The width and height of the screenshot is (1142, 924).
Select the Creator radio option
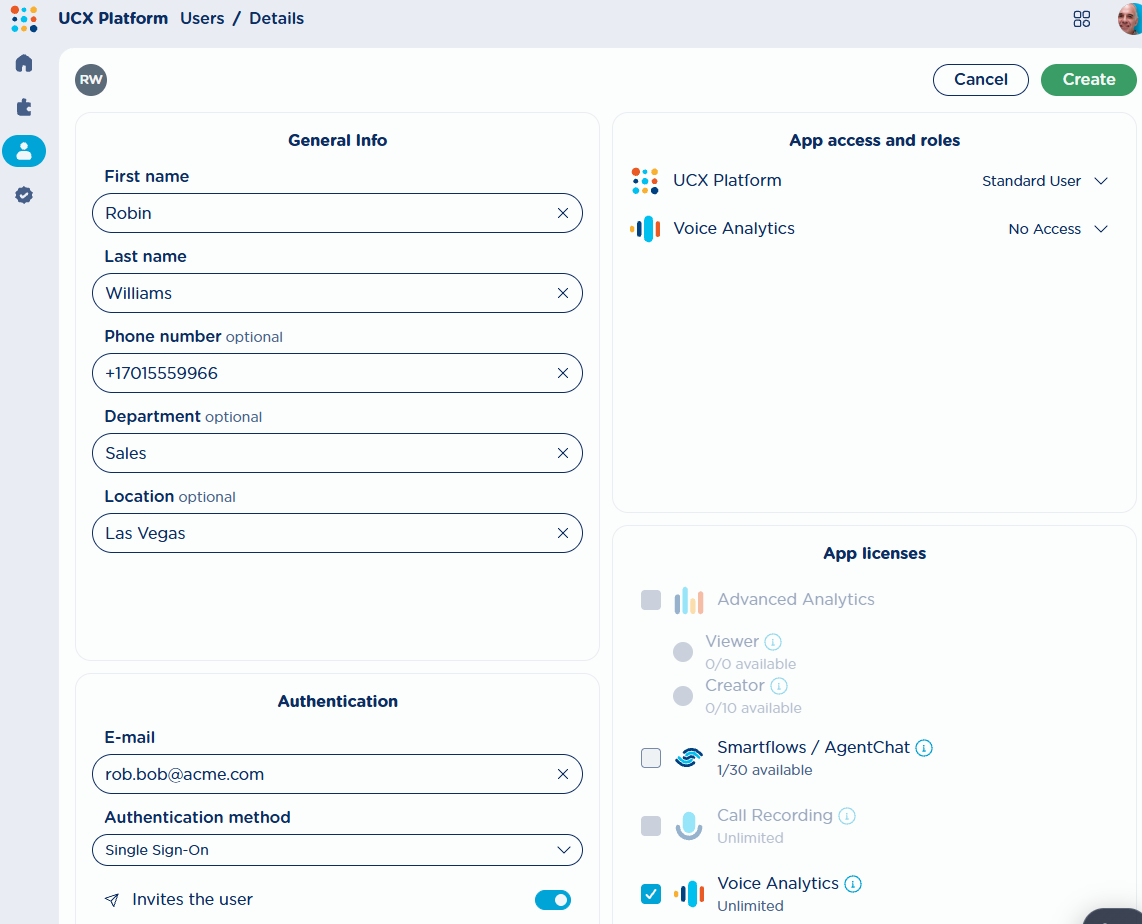point(682,696)
